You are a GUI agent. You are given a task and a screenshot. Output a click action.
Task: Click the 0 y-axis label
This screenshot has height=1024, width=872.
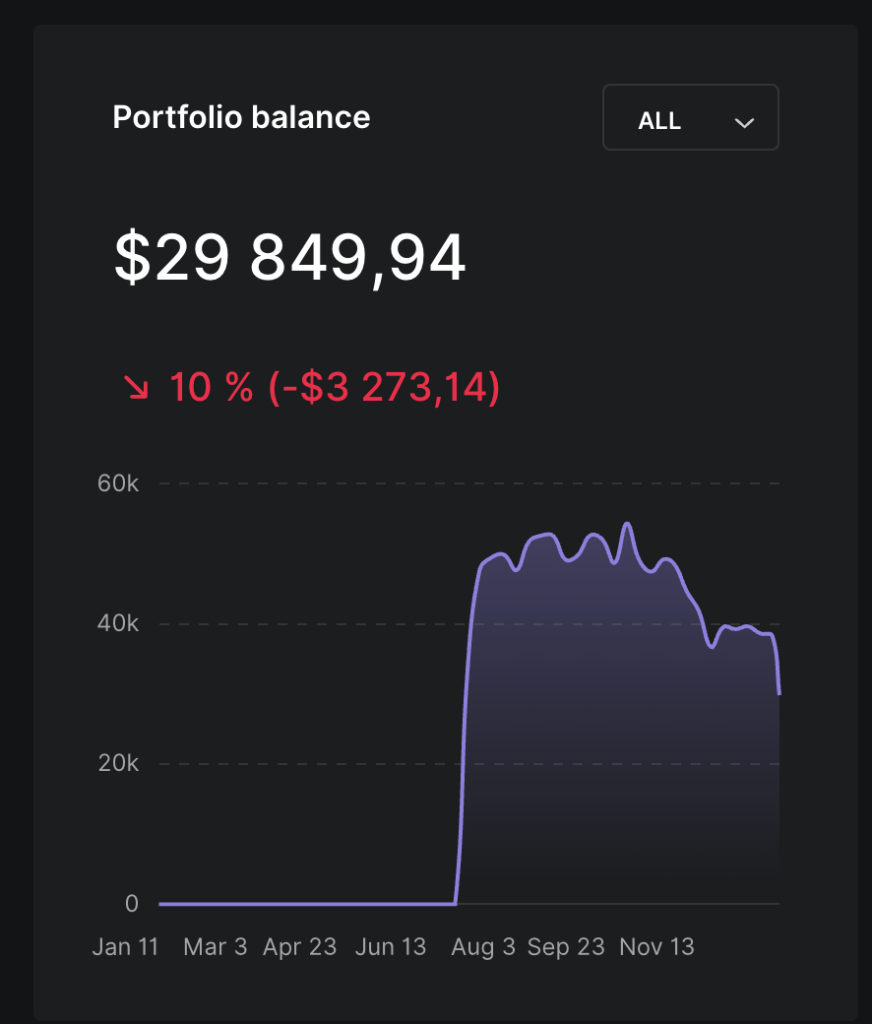[x=131, y=904]
